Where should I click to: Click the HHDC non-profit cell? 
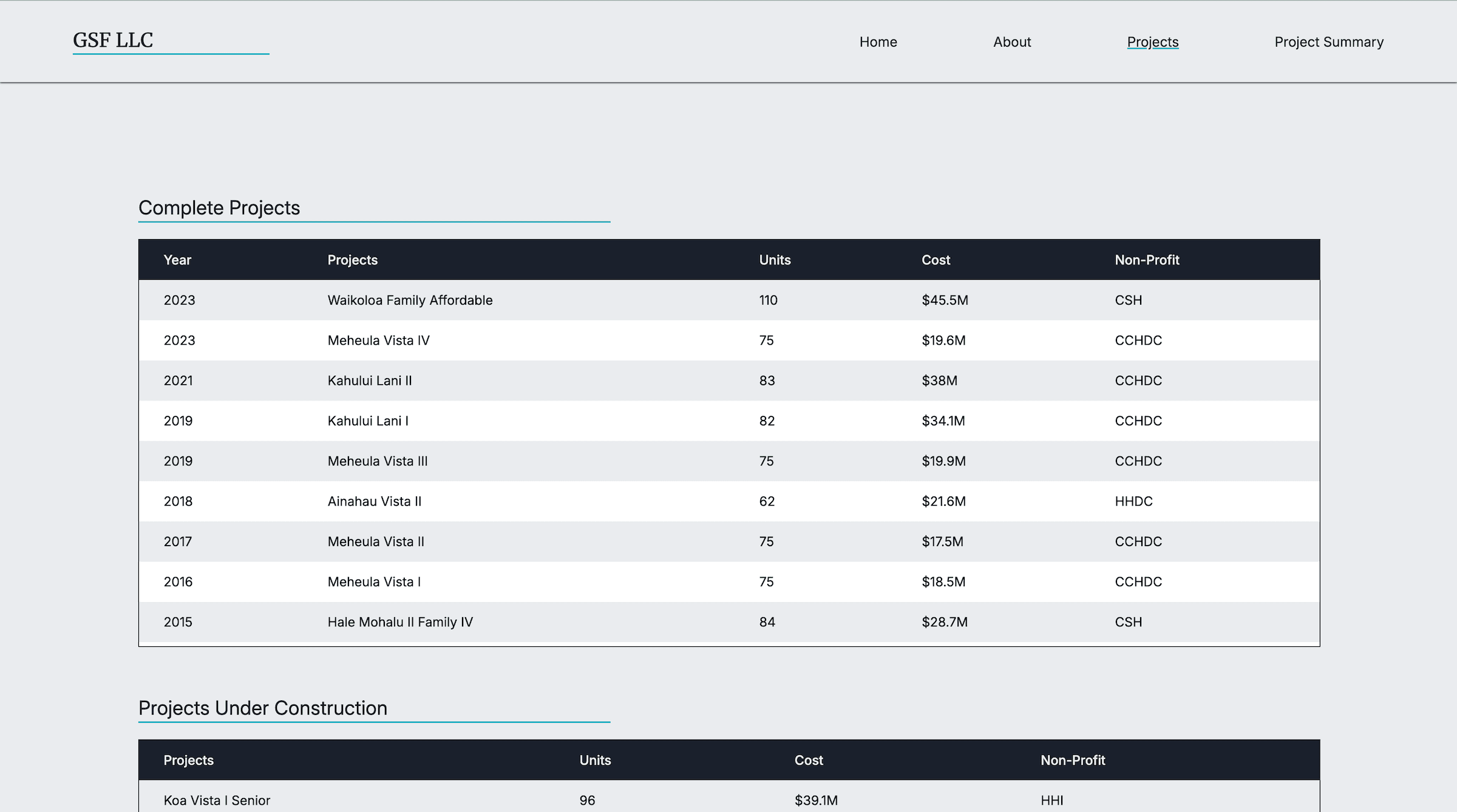click(x=1133, y=501)
